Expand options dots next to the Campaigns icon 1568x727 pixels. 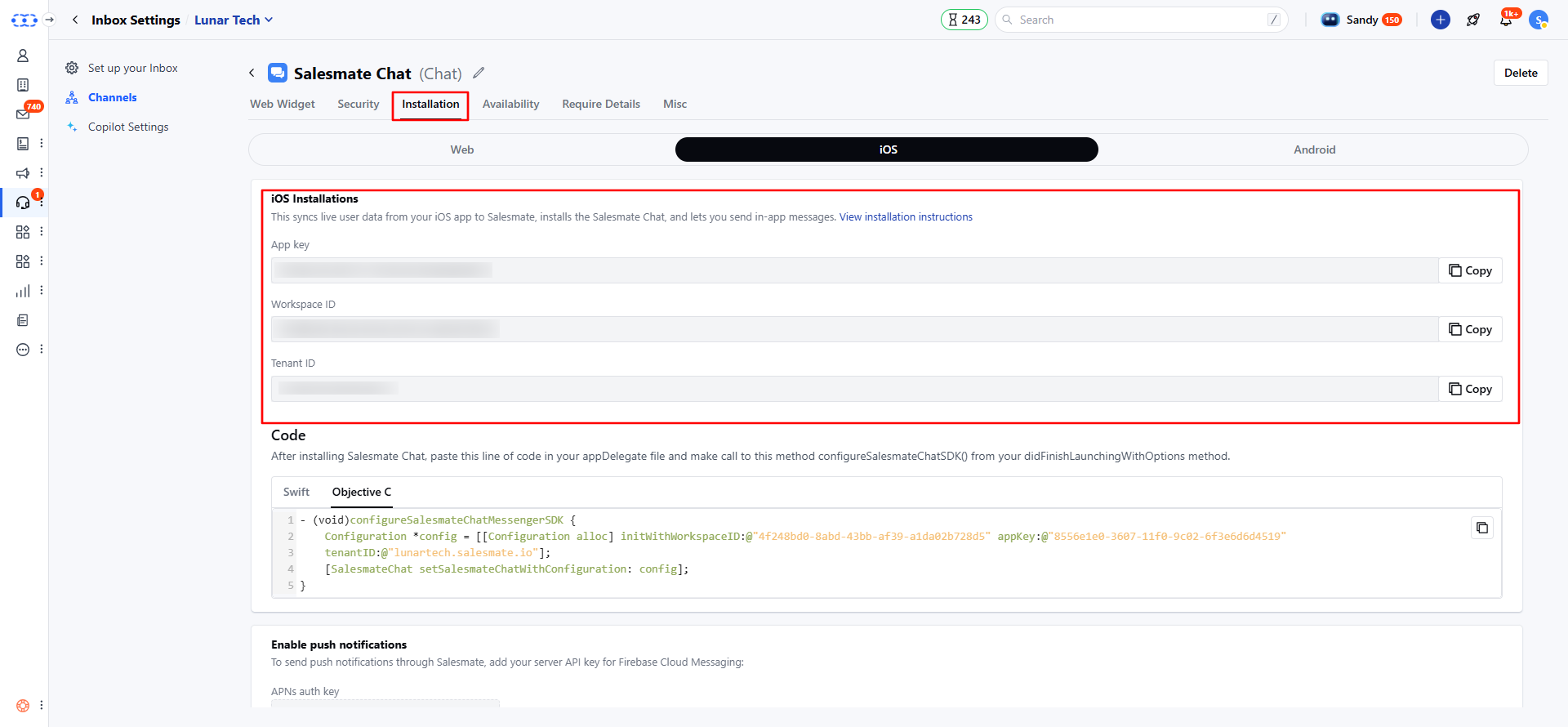coord(41,173)
